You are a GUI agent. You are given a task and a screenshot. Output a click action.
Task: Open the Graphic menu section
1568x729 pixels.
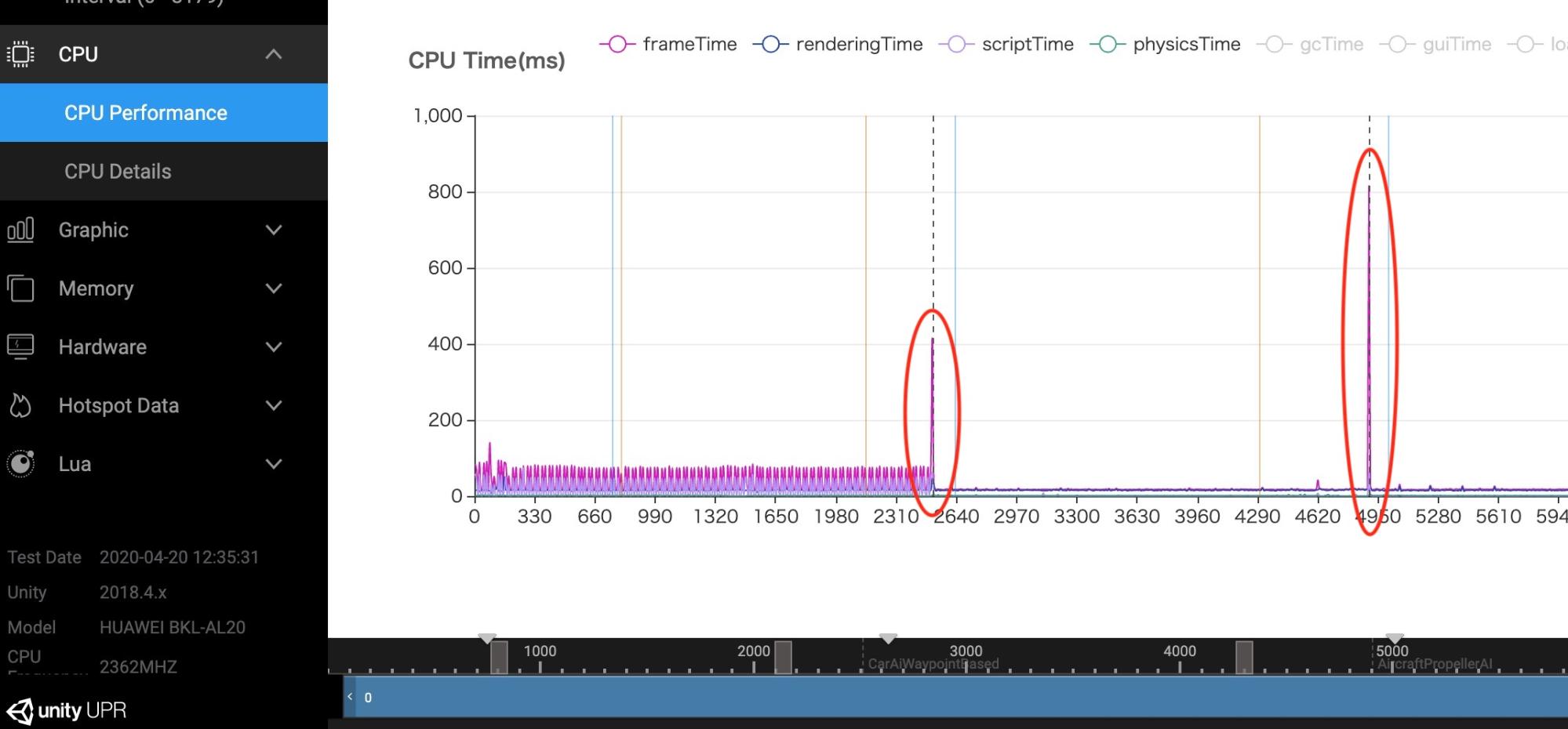click(x=164, y=230)
